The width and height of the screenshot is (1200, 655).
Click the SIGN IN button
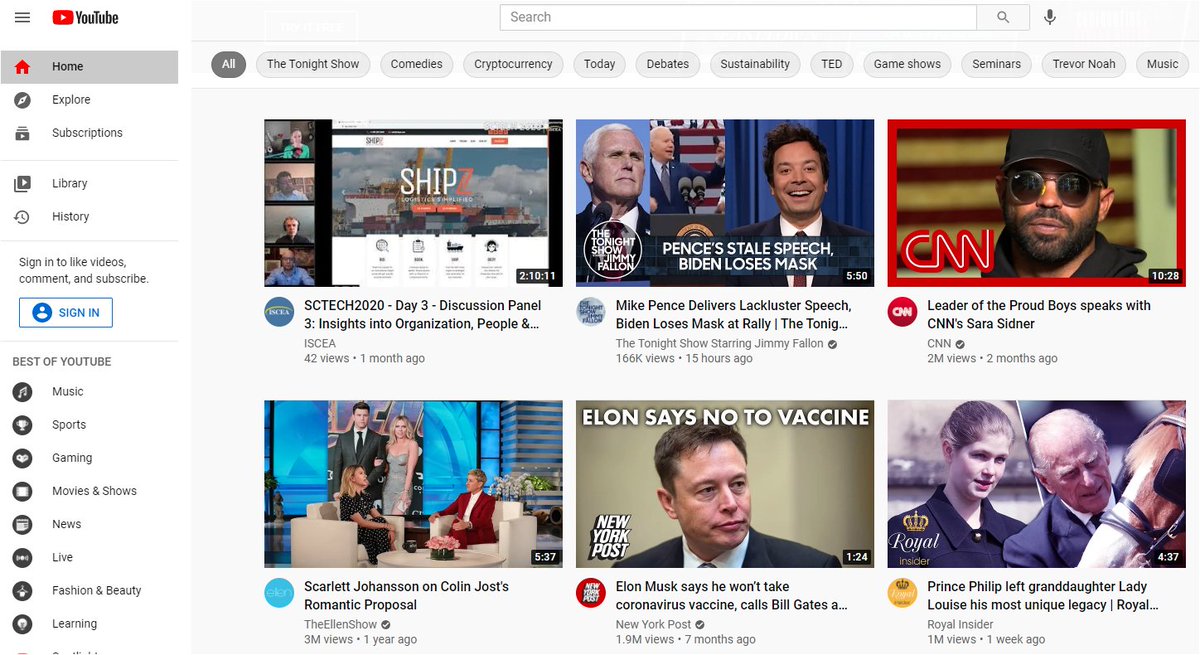(x=66, y=313)
